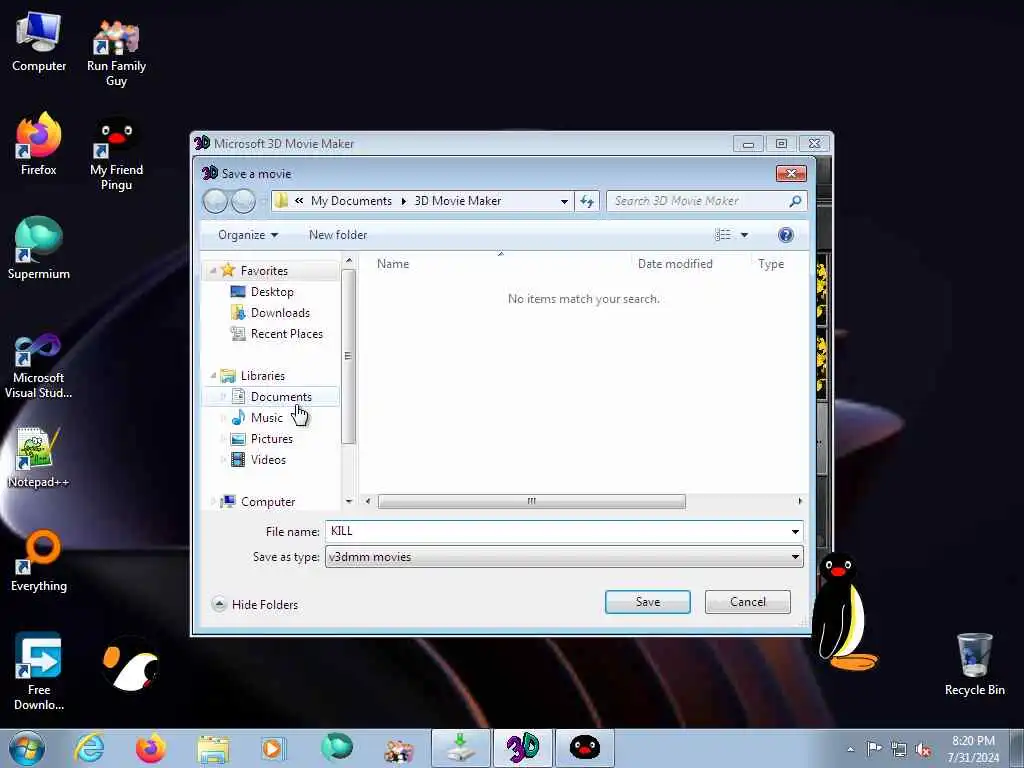1024x768 pixels.
Task: Click the dialog help question mark icon
Action: (786, 235)
